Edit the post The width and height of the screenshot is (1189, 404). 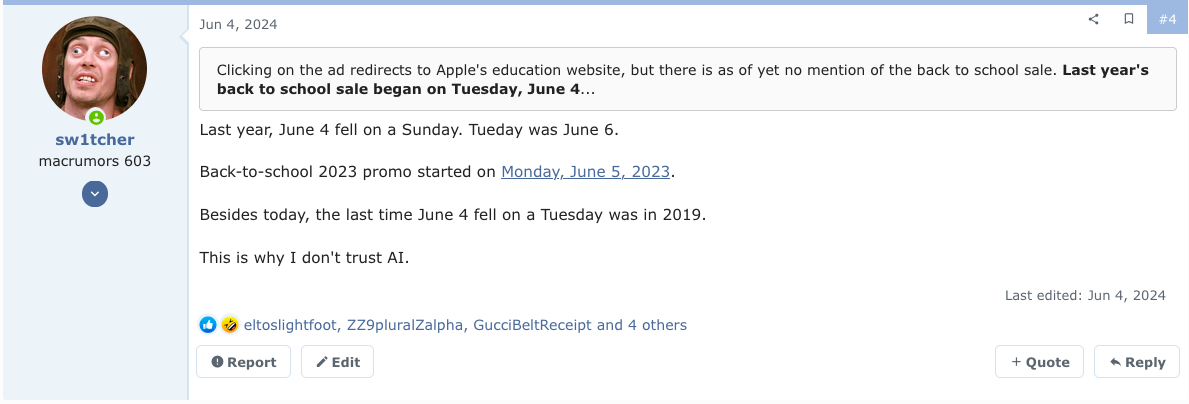click(337, 362)
